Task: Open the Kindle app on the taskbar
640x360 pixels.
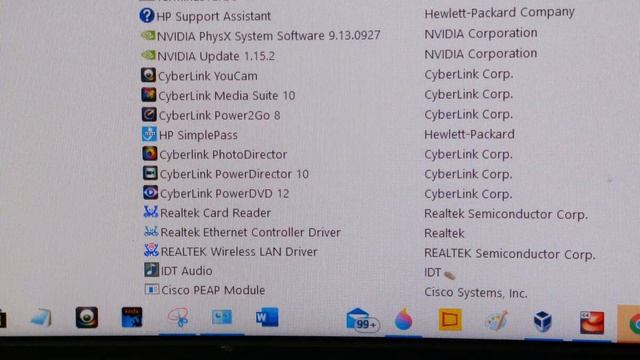Action: click(x=132, y=318)
